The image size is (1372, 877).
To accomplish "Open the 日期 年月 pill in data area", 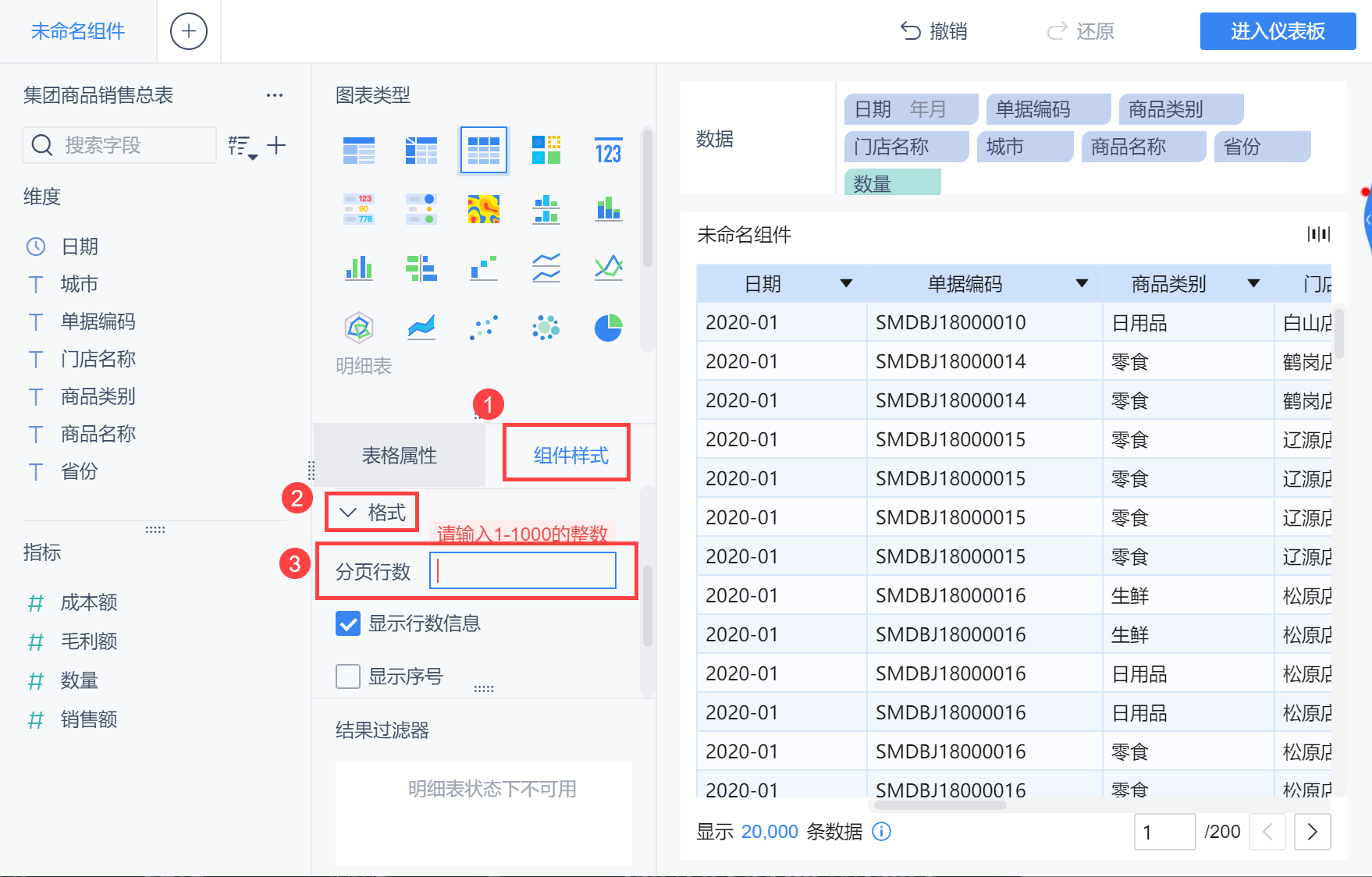I will [911, 109].
